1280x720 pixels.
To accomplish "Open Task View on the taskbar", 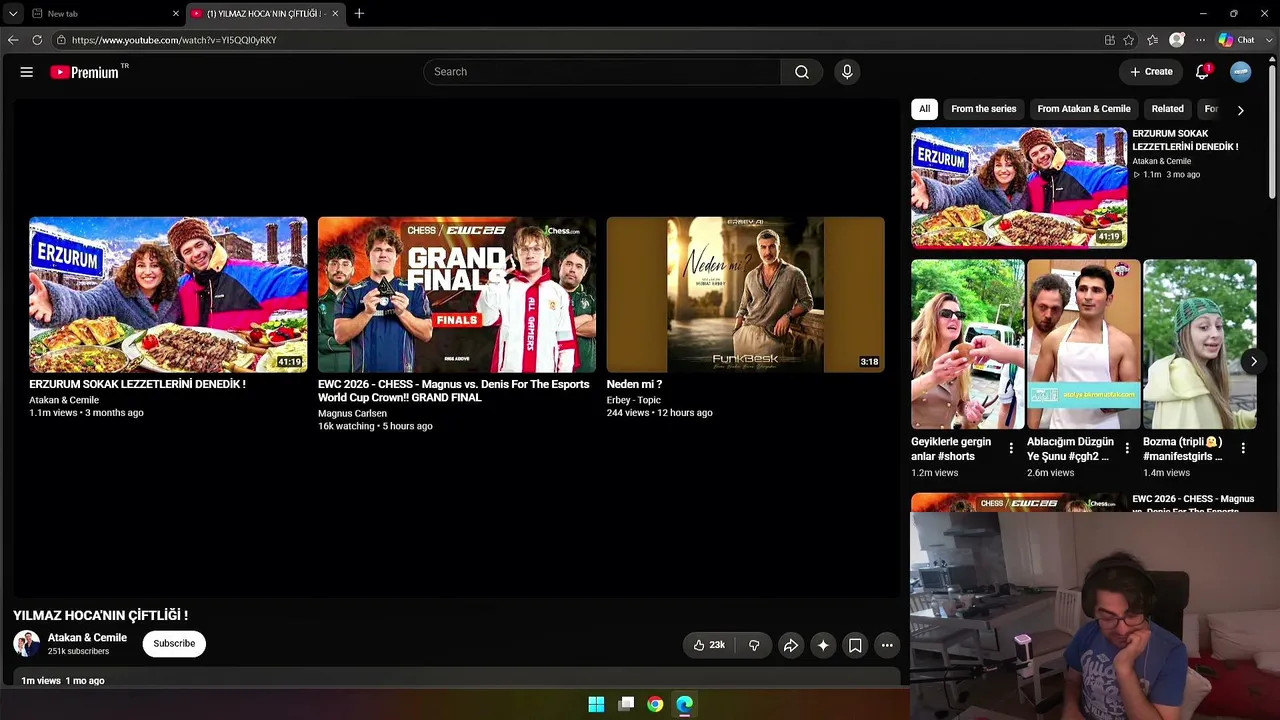I will click(626, 704).
